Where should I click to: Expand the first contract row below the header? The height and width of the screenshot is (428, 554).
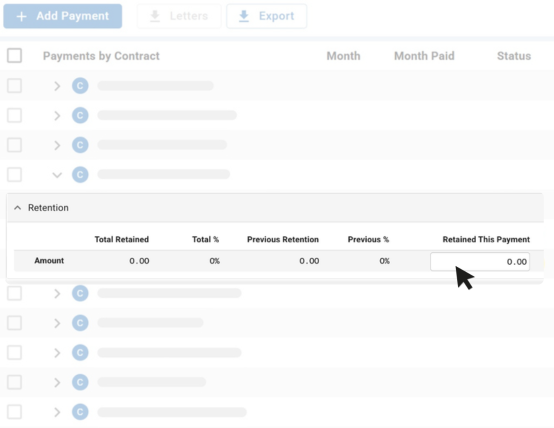pyautogui.click(x=57, y=86)
